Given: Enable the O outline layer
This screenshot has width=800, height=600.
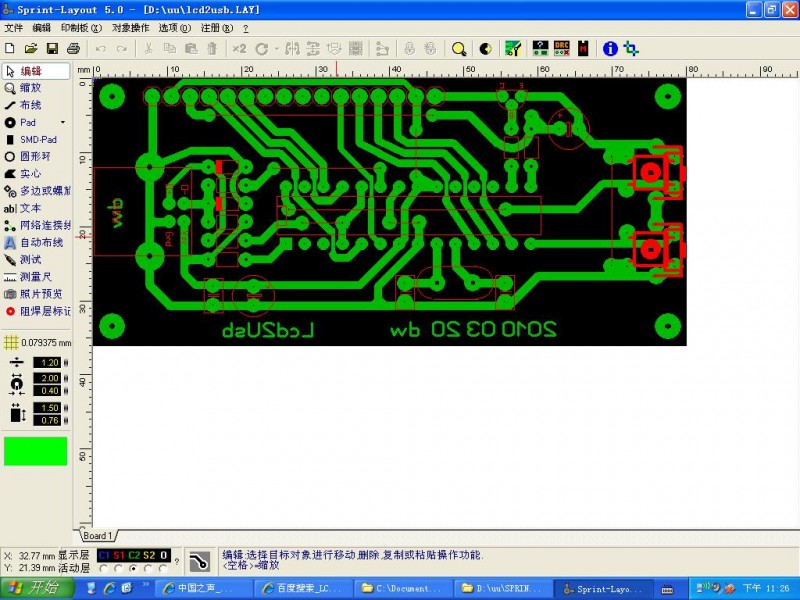Looking at the screenshot, I should click(x=162, y=555).
